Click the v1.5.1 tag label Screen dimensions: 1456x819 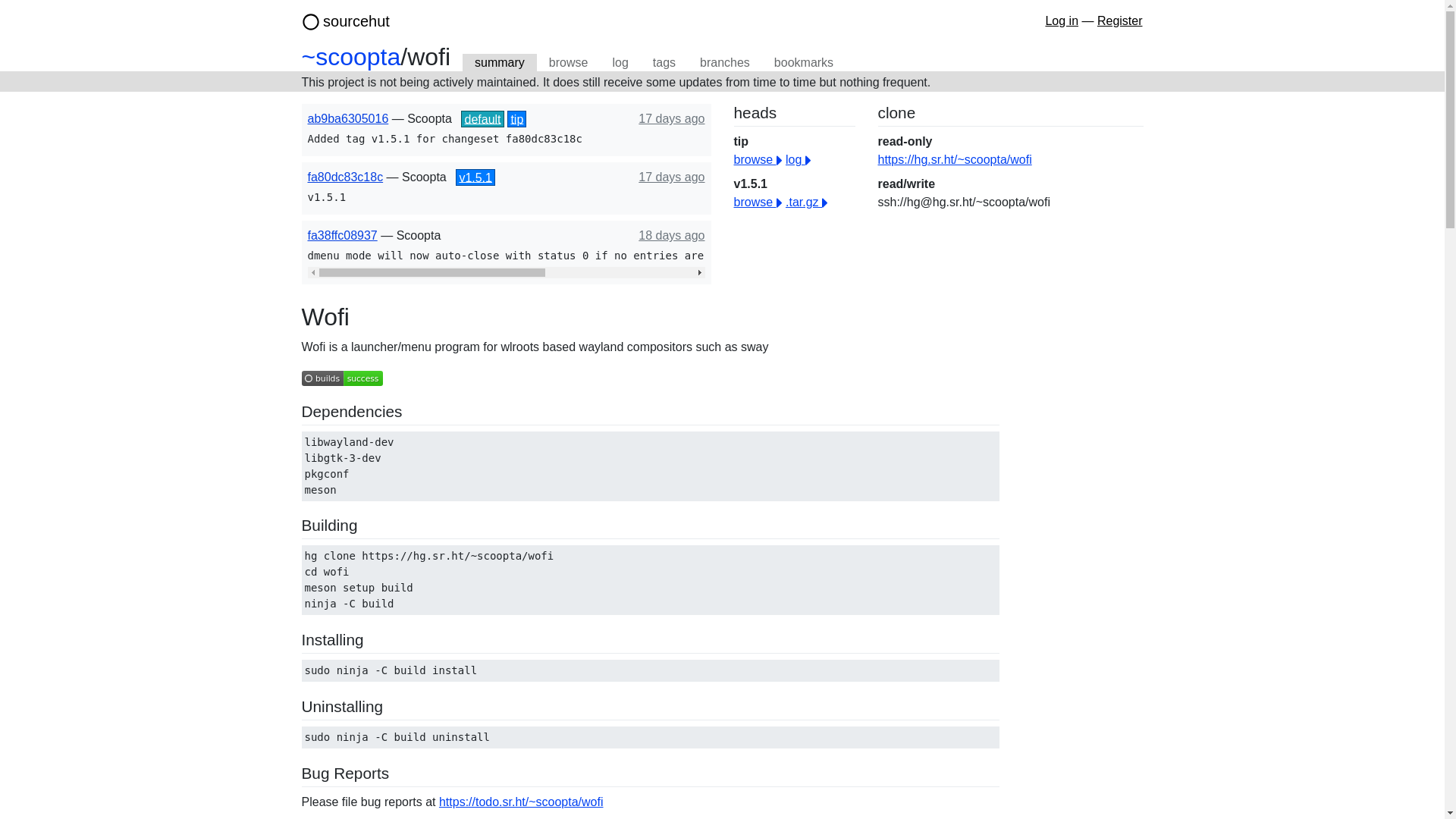pyautogui.click(x=475, y=177)
